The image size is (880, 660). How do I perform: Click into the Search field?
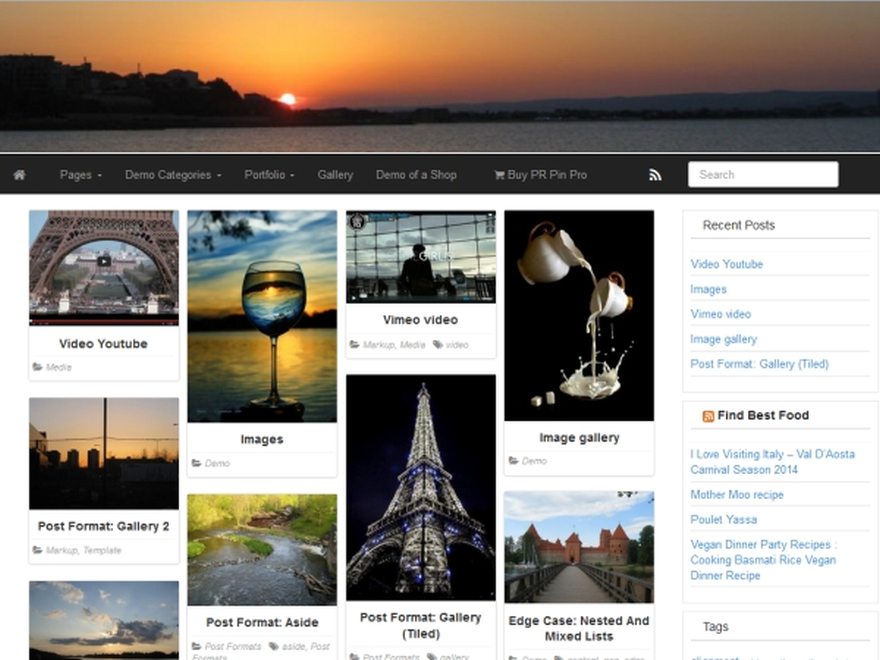tap(763, 175)
